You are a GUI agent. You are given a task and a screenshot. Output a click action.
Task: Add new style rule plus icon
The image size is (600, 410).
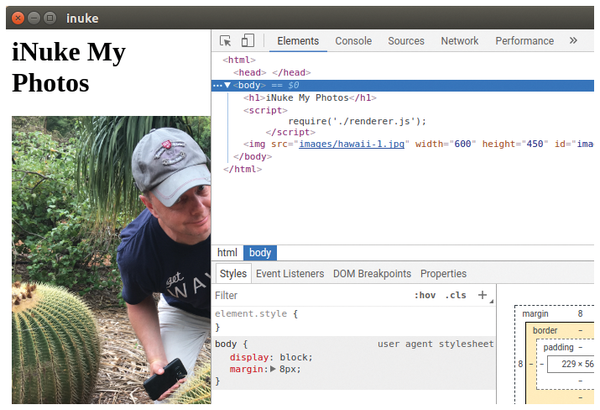(x=482, y=295)
